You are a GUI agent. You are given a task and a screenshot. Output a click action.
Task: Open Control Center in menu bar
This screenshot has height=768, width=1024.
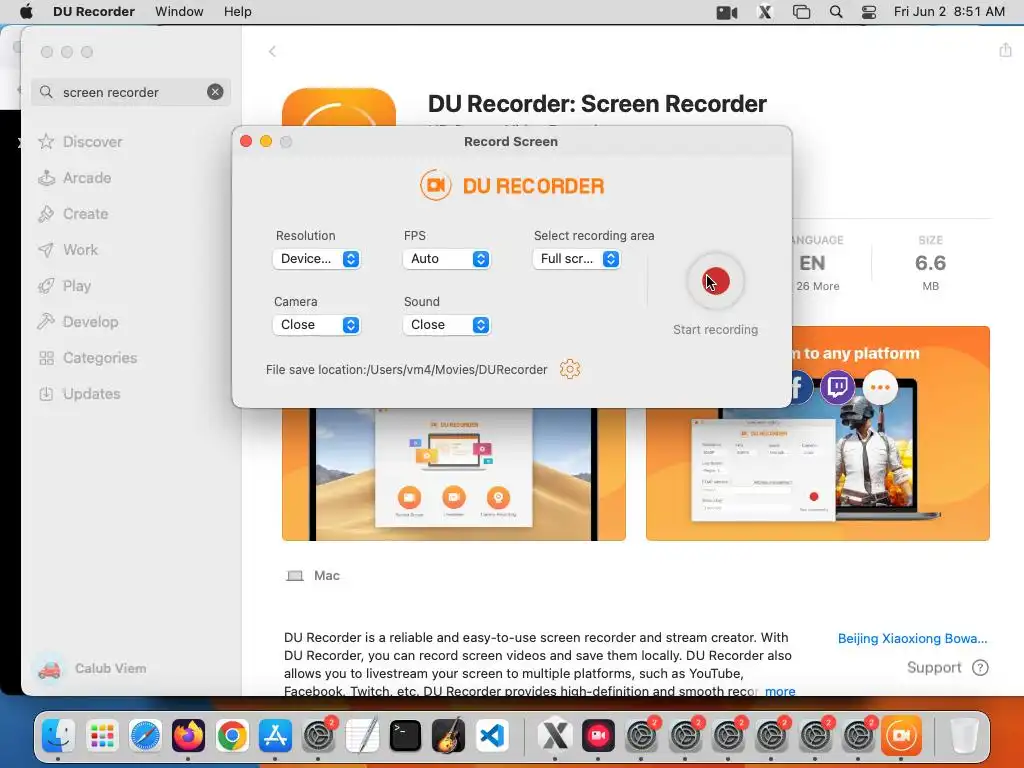[x=869, y=12]
